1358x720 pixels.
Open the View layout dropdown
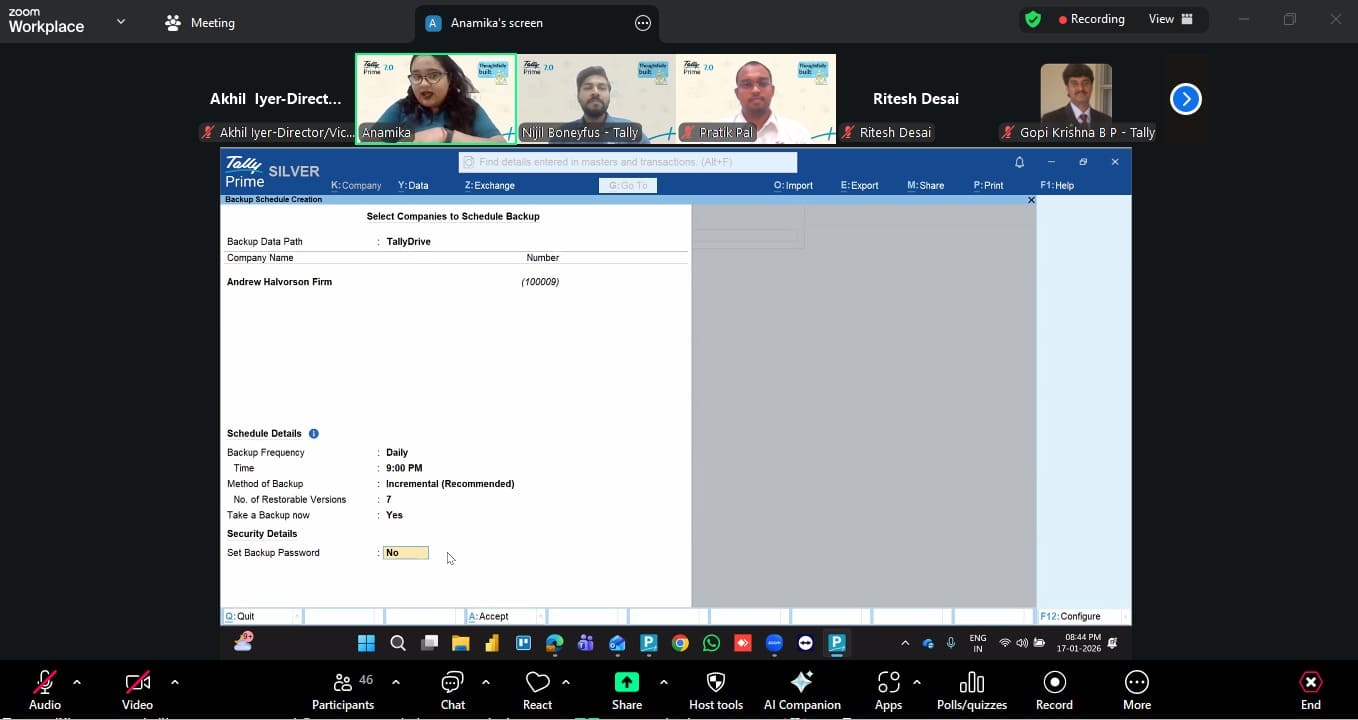click(1171, 19)
